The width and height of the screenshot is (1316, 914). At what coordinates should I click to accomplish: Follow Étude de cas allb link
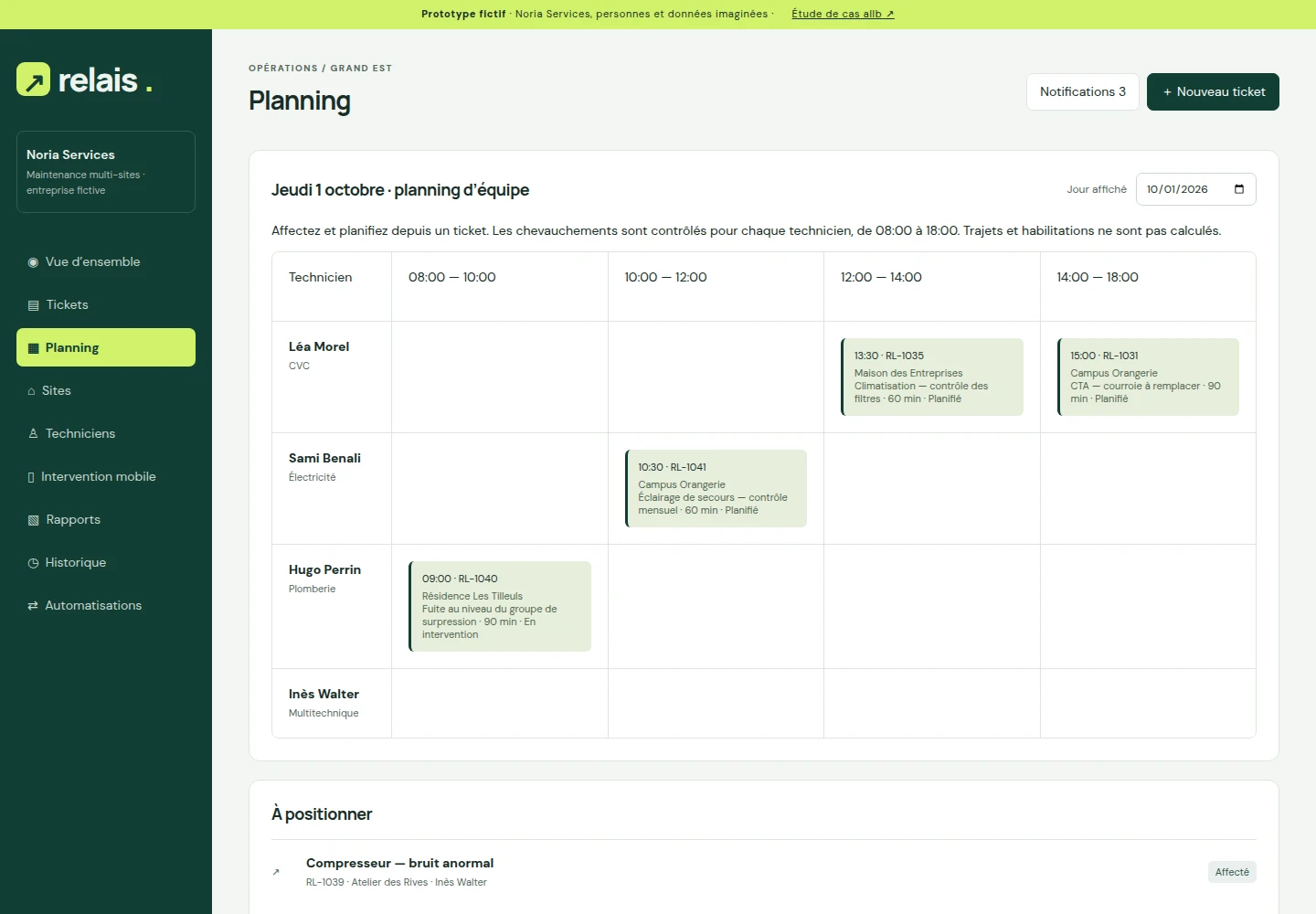(843, 14)
